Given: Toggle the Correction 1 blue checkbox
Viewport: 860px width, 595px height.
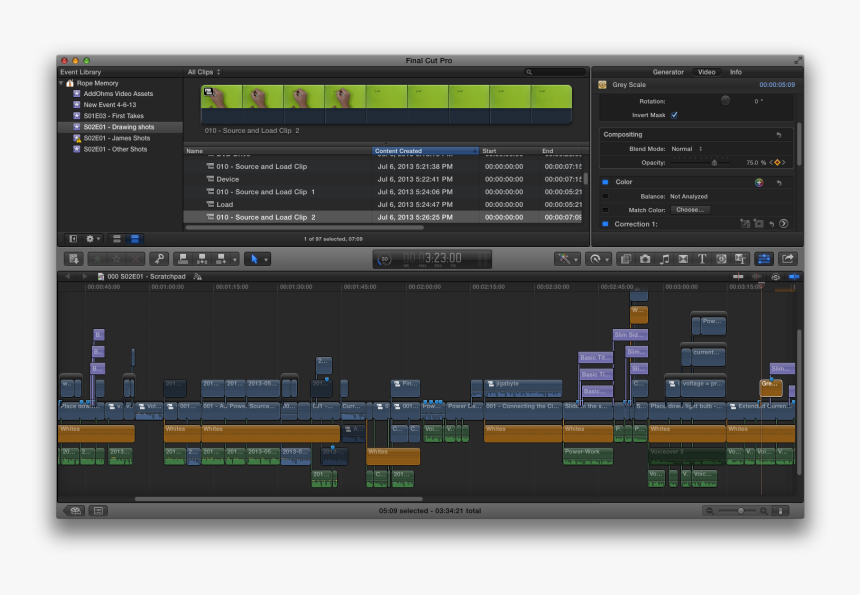Looking at the screenshot, I should point(606,224).
